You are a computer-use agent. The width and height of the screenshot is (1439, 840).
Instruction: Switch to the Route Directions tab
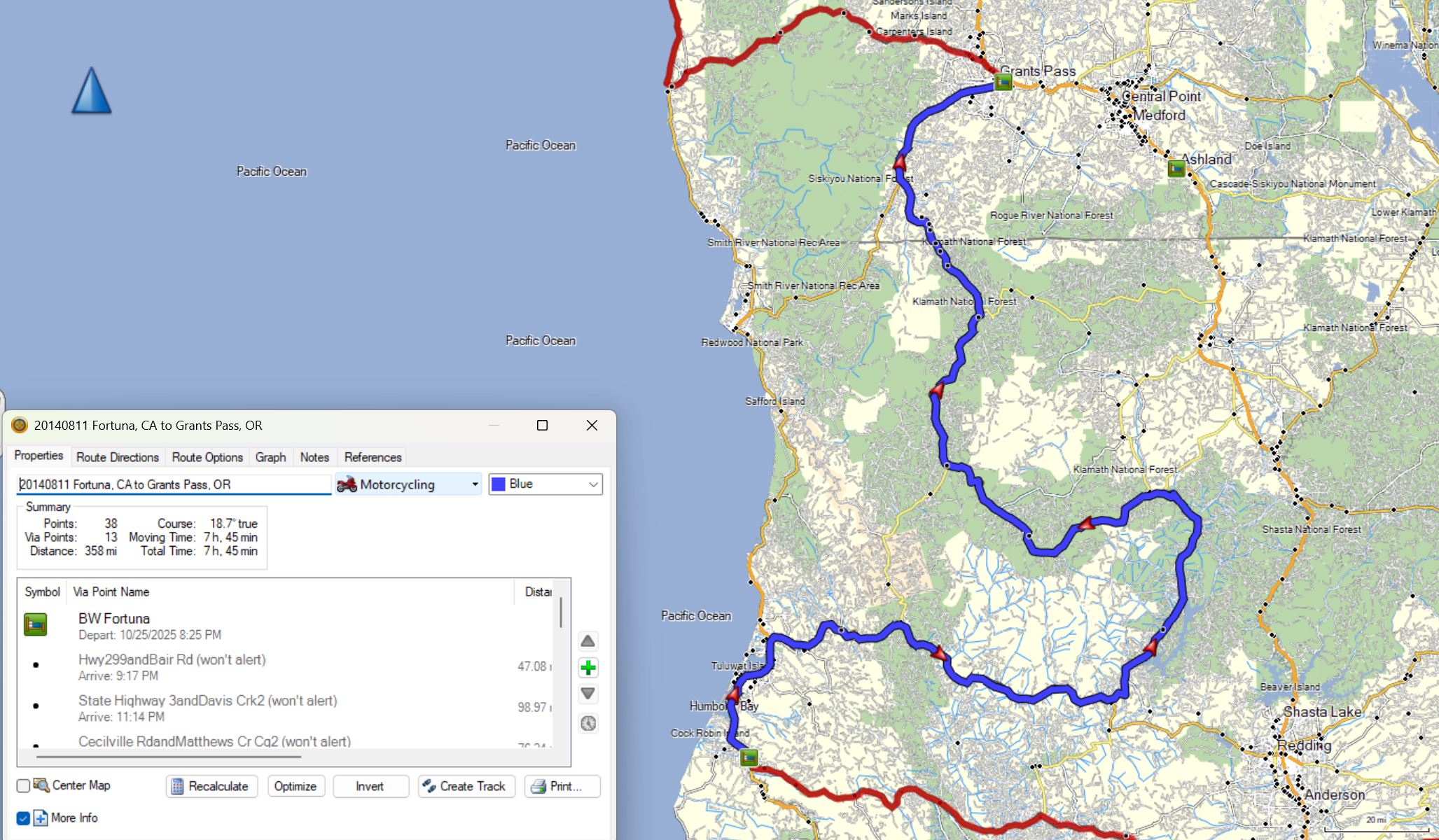coord(118,457)
